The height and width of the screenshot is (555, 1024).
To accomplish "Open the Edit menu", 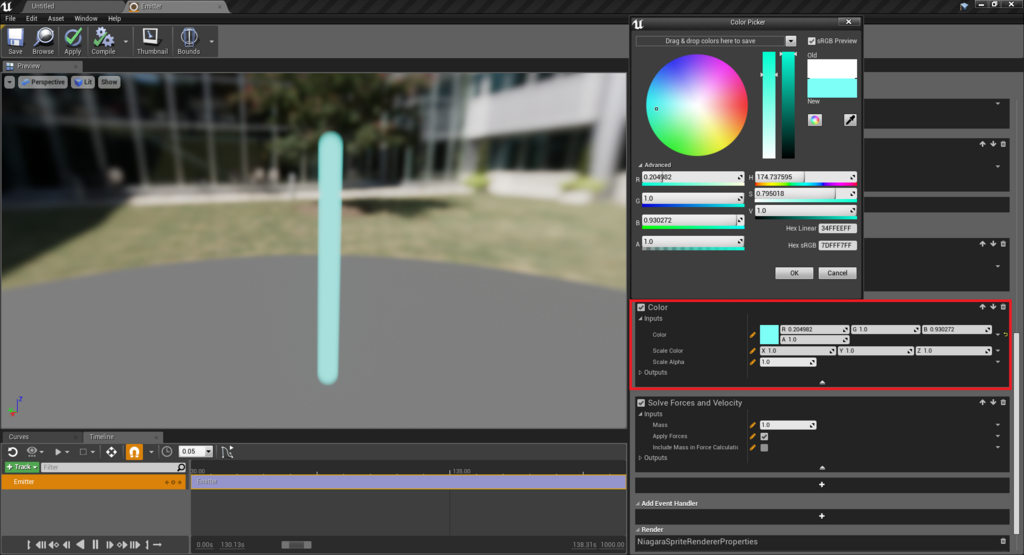I will point(31,18).
